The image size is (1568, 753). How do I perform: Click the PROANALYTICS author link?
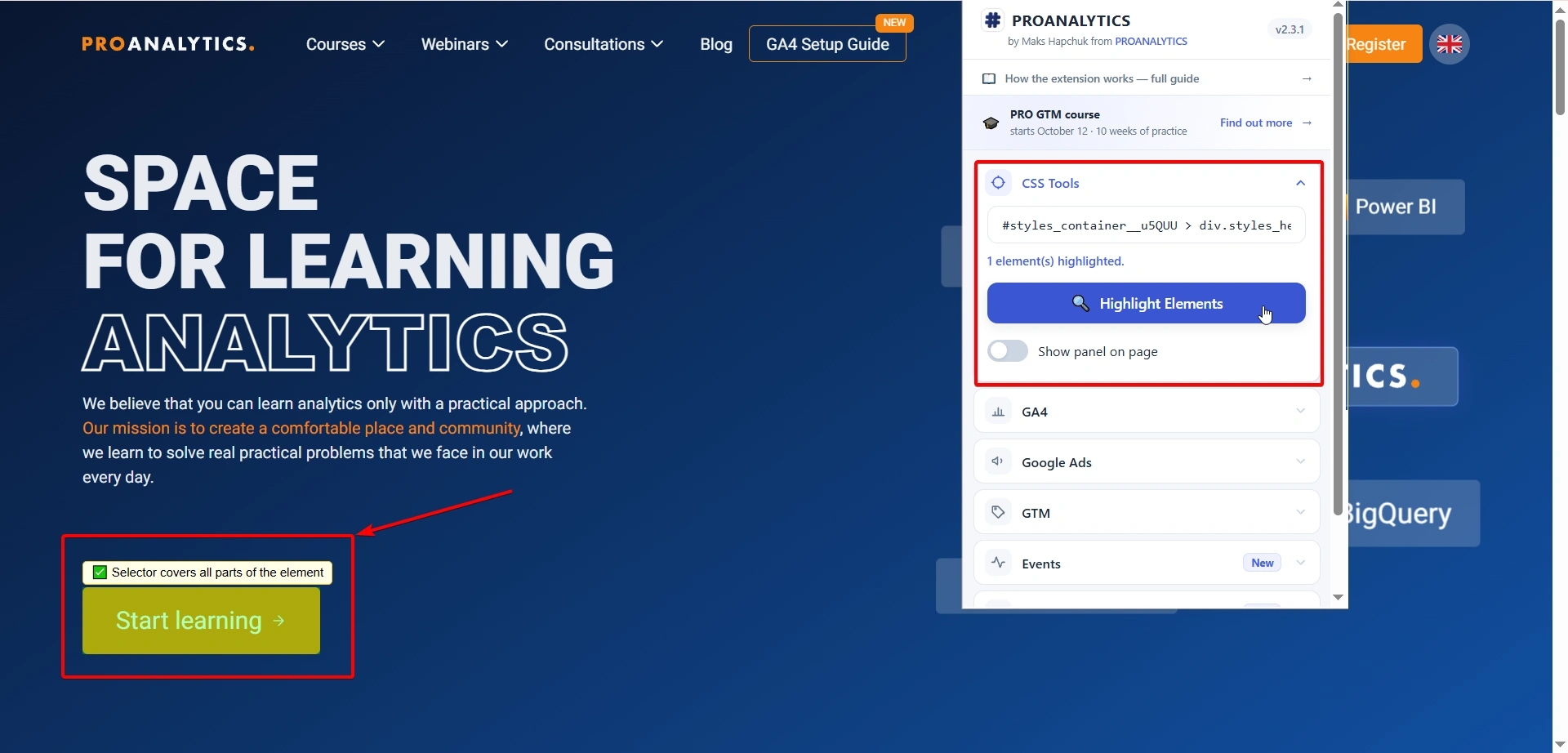tap(1151, 41)
